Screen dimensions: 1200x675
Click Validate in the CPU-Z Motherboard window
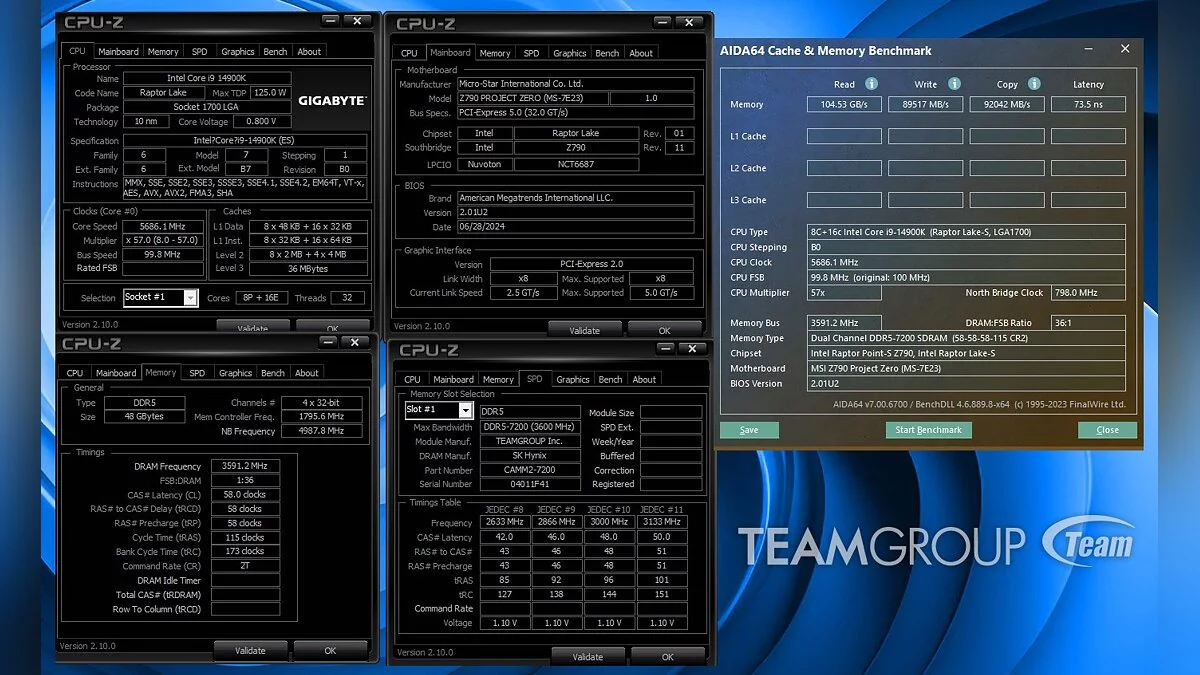[584, 330]
